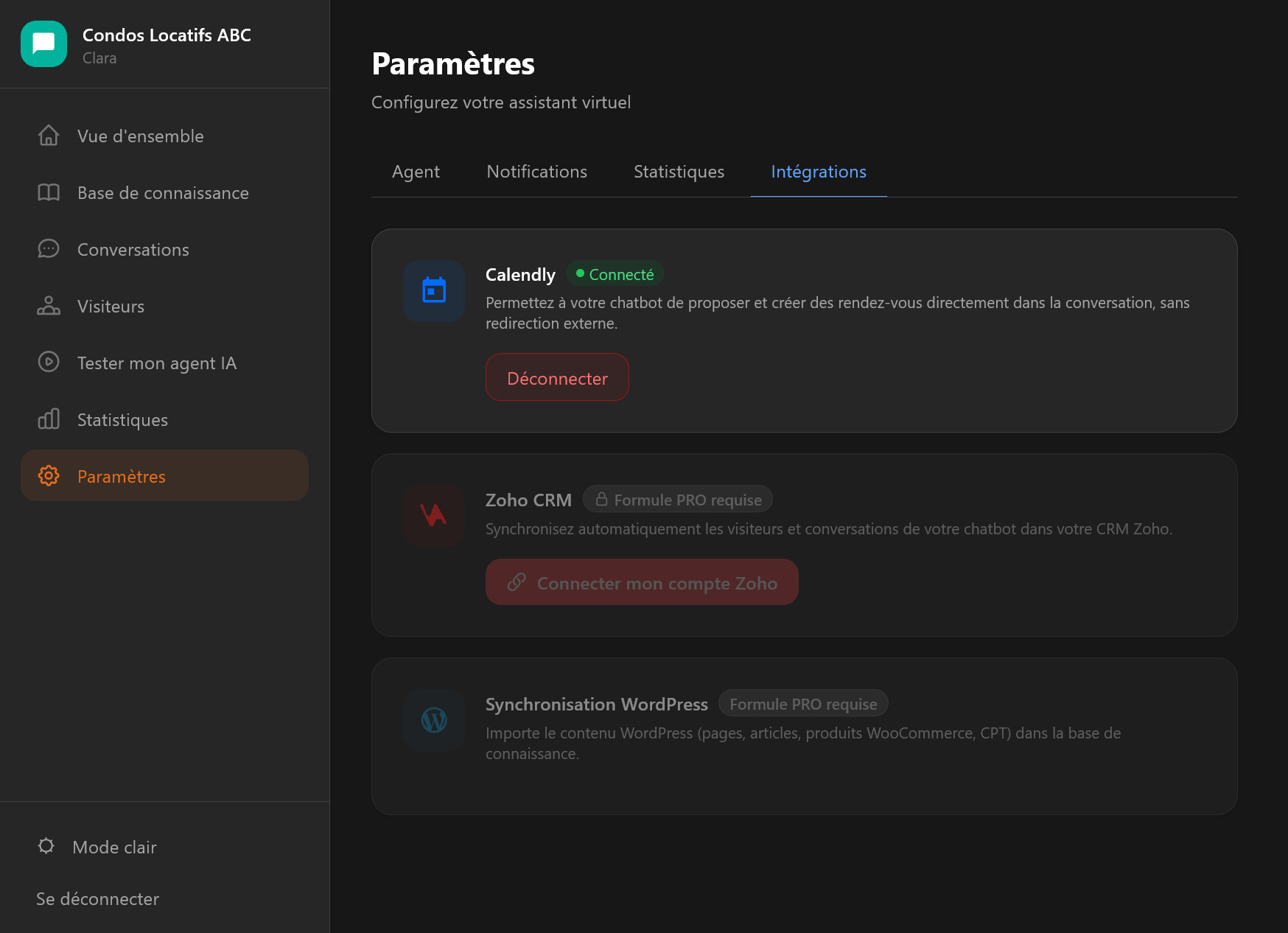Click the sun icon for Mode clair
This screenshot has width=1288, height=933.
point(46,846)
